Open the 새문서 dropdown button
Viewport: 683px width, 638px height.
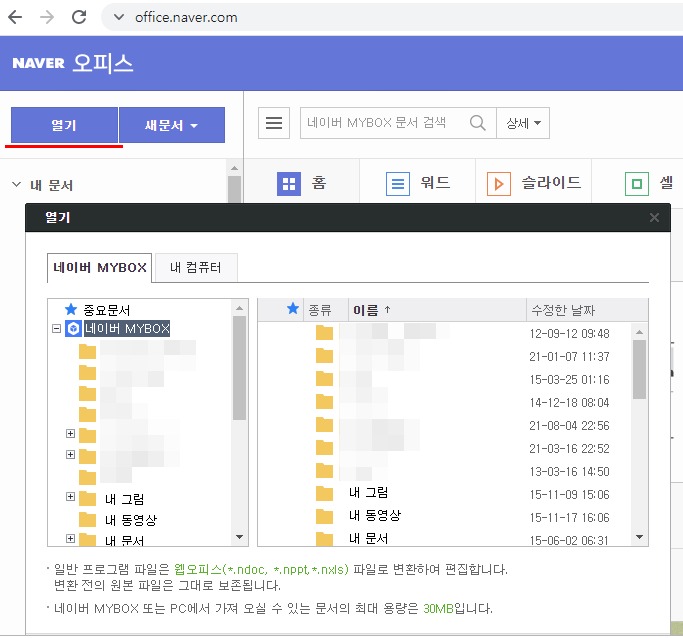tap(172, 125)
